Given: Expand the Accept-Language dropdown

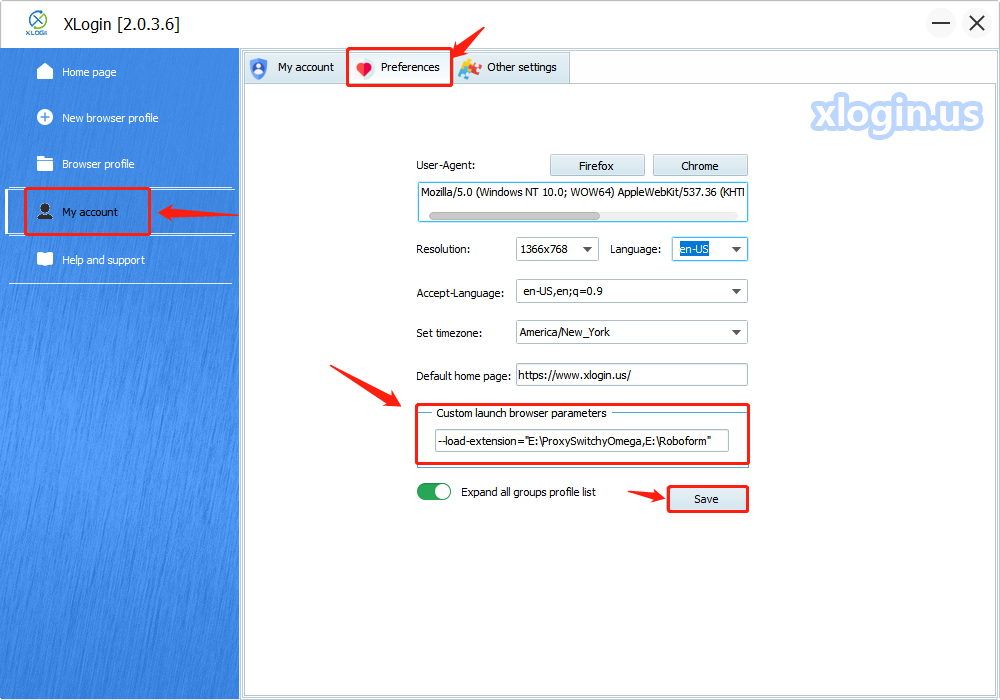Looking at the screenshot, I should tap(736, 291).
